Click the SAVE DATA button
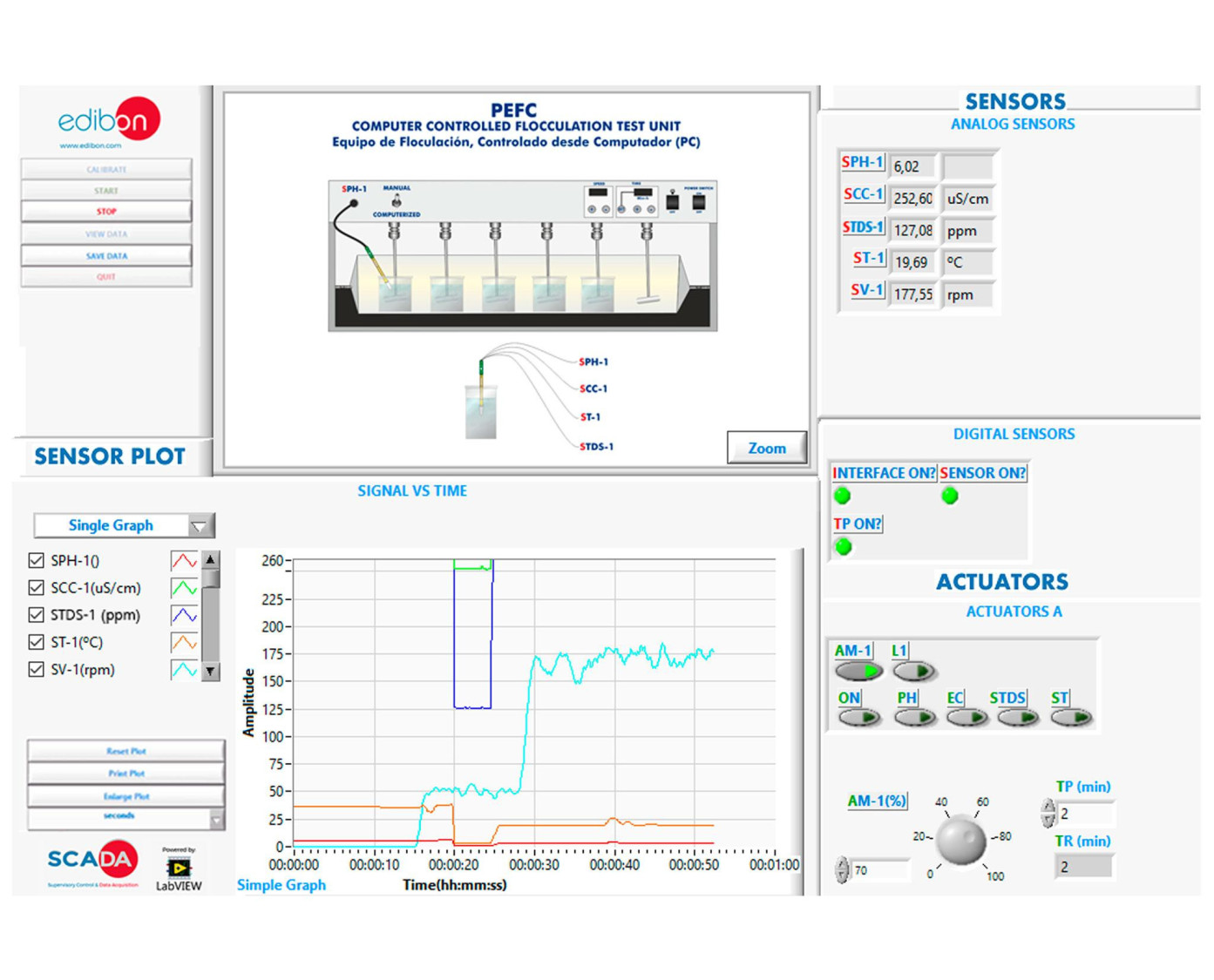 tap(106, 256)
